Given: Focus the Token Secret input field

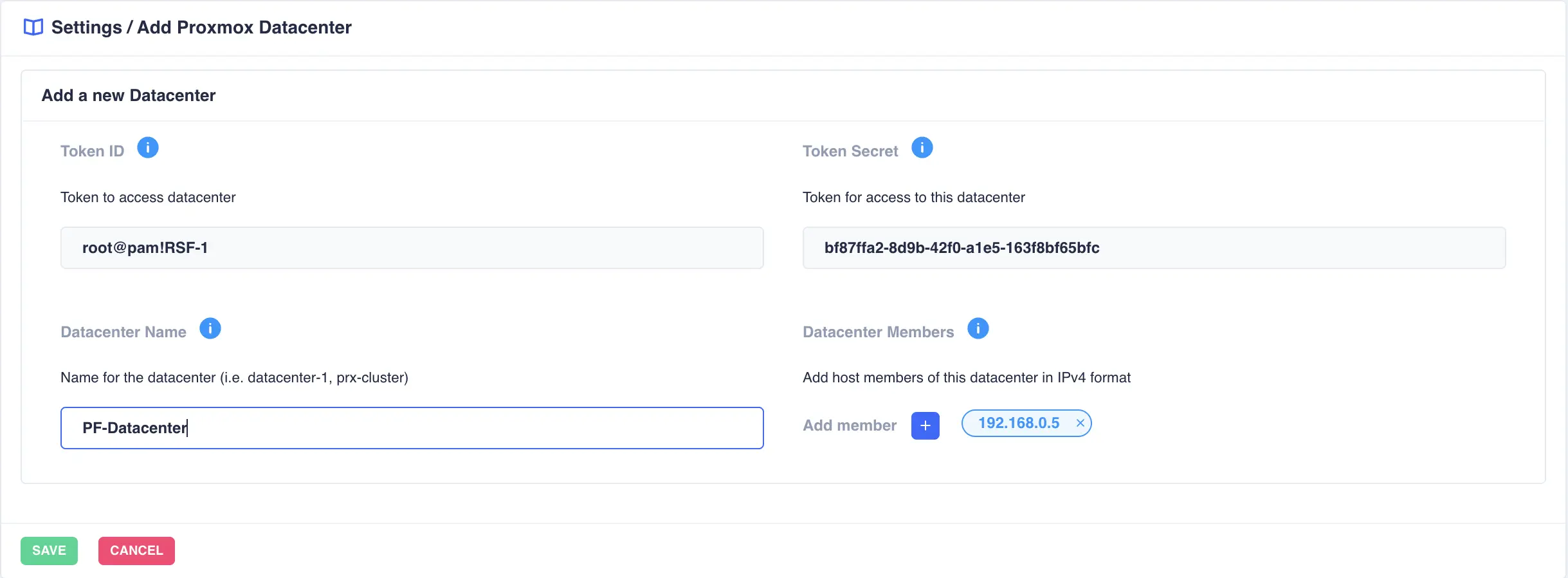Looking at the screenshot, I should [1154, 248].
